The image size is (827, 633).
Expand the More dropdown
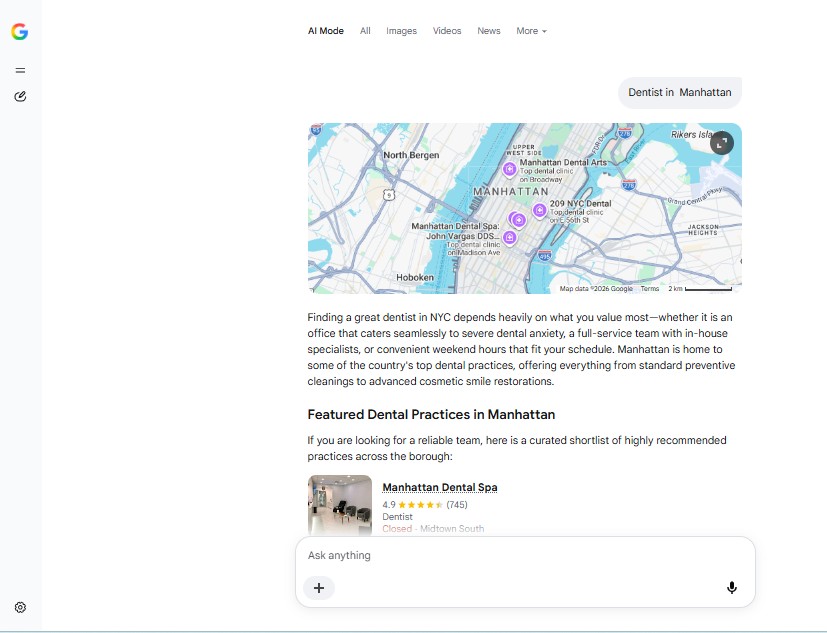(531, 31)
